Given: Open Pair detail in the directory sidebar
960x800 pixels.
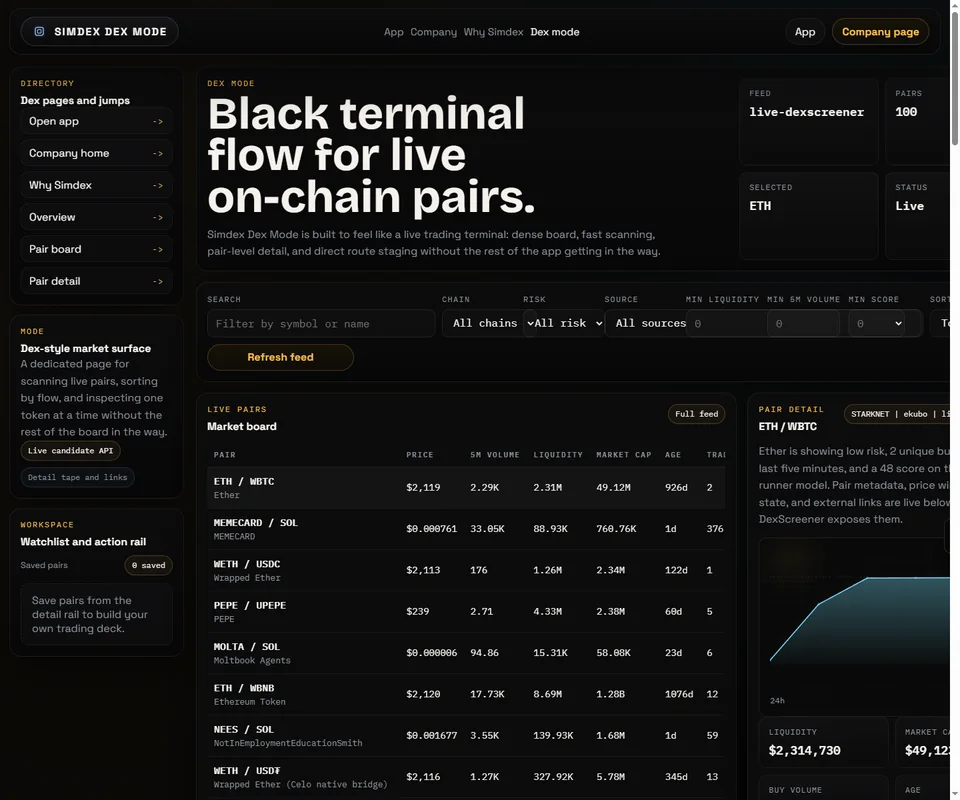Looking at the screenshot, I should (x=96, y=281).
